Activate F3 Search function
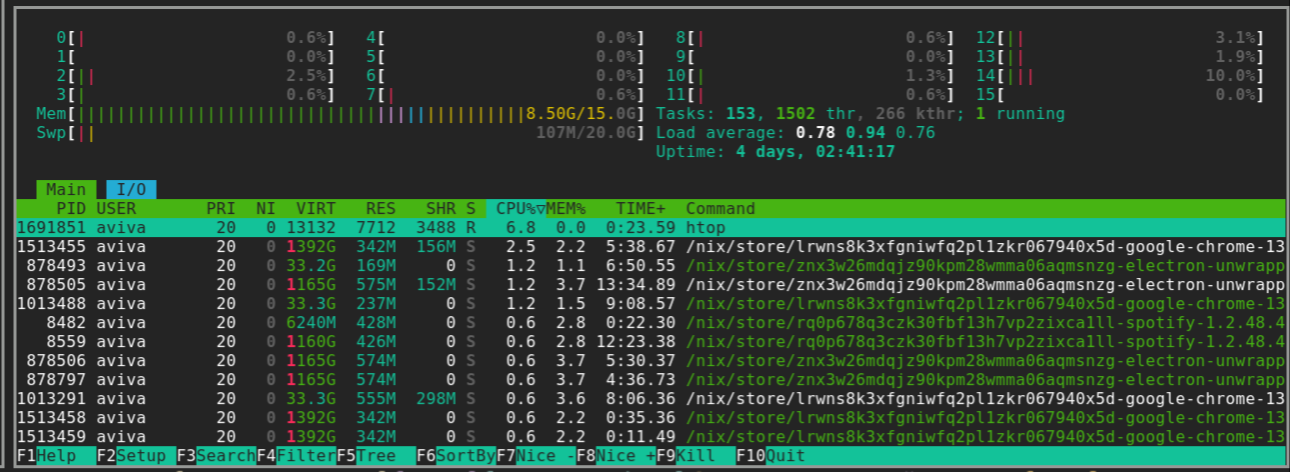Screen dimensions: 1290x472 (215, 456)
